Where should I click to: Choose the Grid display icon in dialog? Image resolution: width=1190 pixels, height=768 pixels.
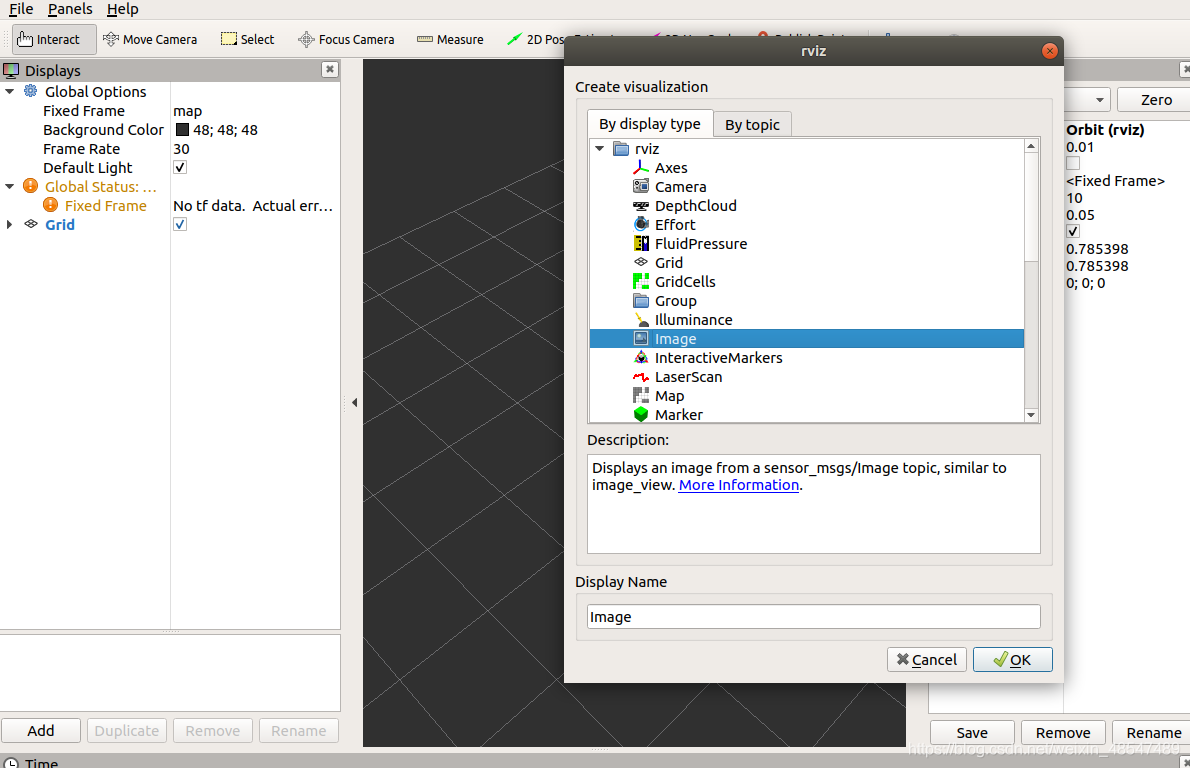[x=641, y=263]
